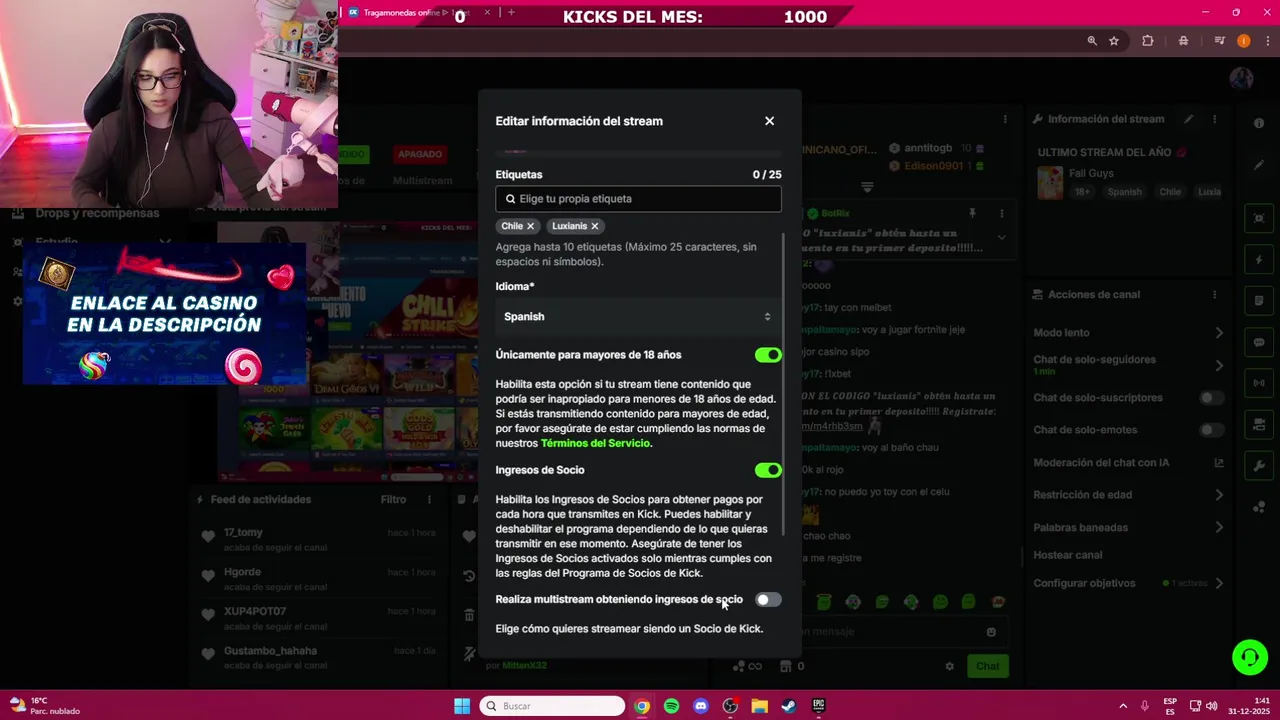The height and width of the screenshot is (720, 1280).
Task: Expand Configurar objetivos
Action: point(1219,583)
